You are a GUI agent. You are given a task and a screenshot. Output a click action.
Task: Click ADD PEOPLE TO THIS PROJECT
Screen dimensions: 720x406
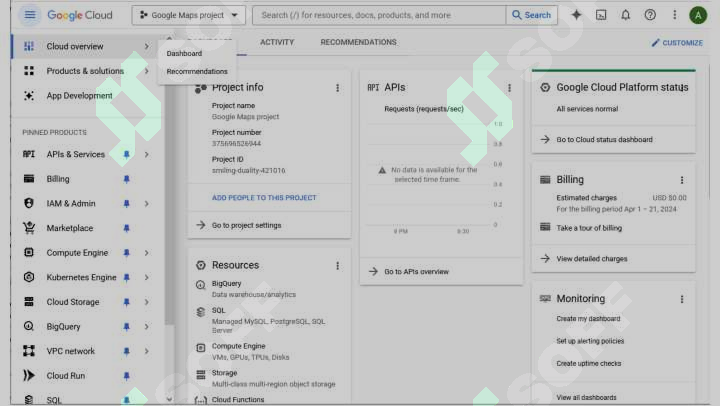pyautogui.click(x=264, y=197)
